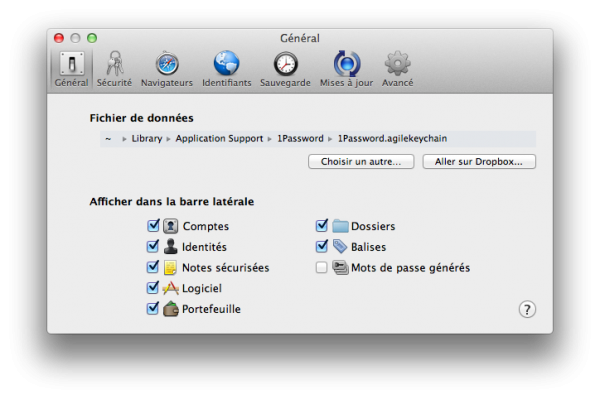Click the 'Dossiers' label text
This screenshot has height=399, width=600.
click(x=373, y=226)
